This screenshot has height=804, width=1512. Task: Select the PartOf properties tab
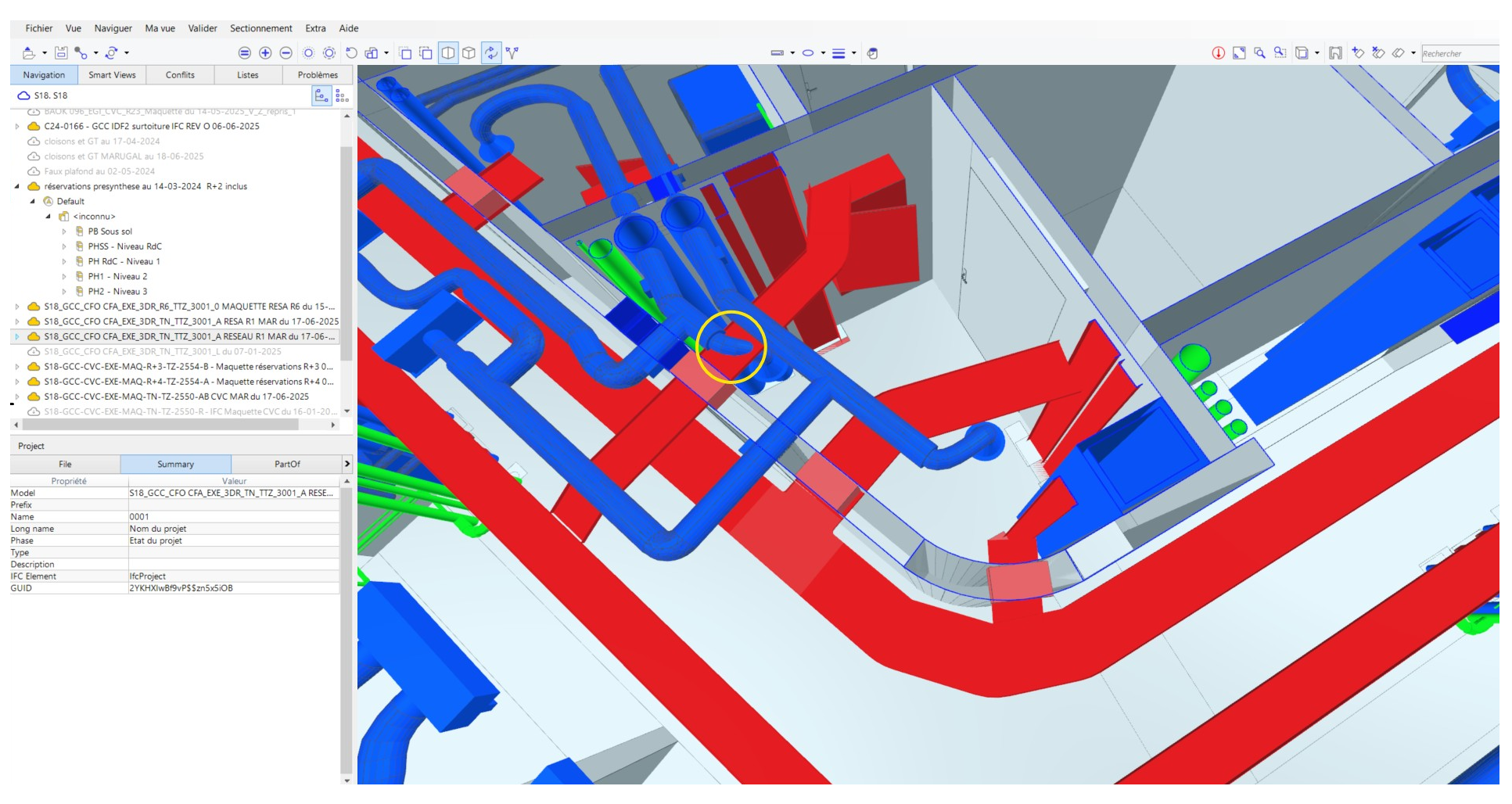pos(287,464)
